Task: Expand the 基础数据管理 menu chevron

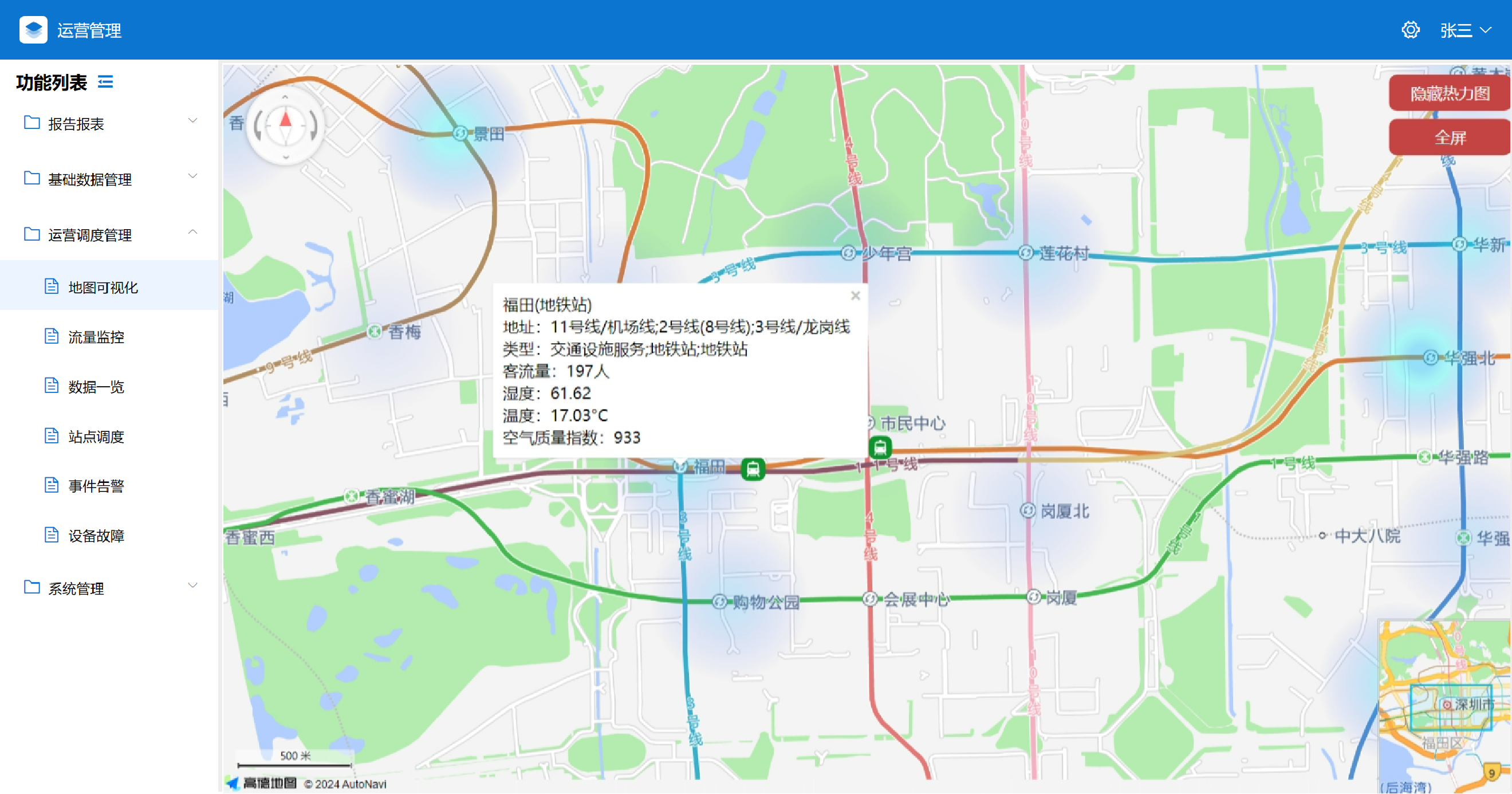Action: [192, 176]
